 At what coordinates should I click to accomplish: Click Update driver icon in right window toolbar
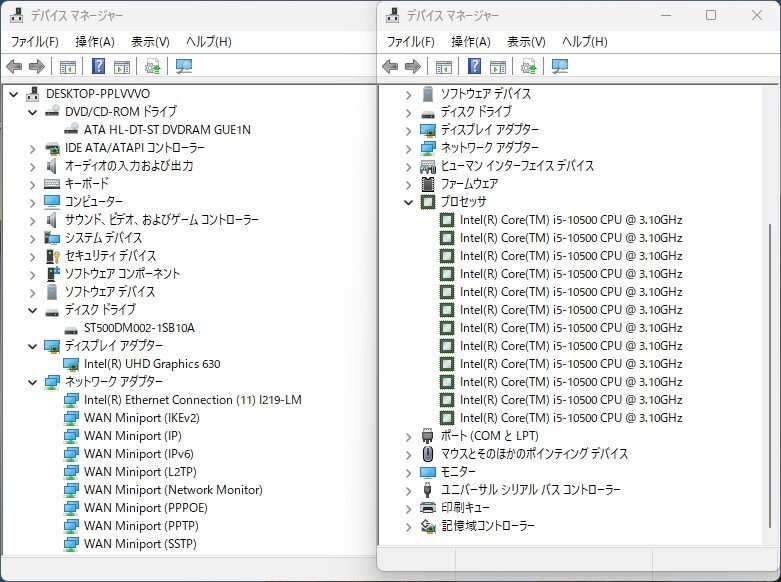pos(528,66)
